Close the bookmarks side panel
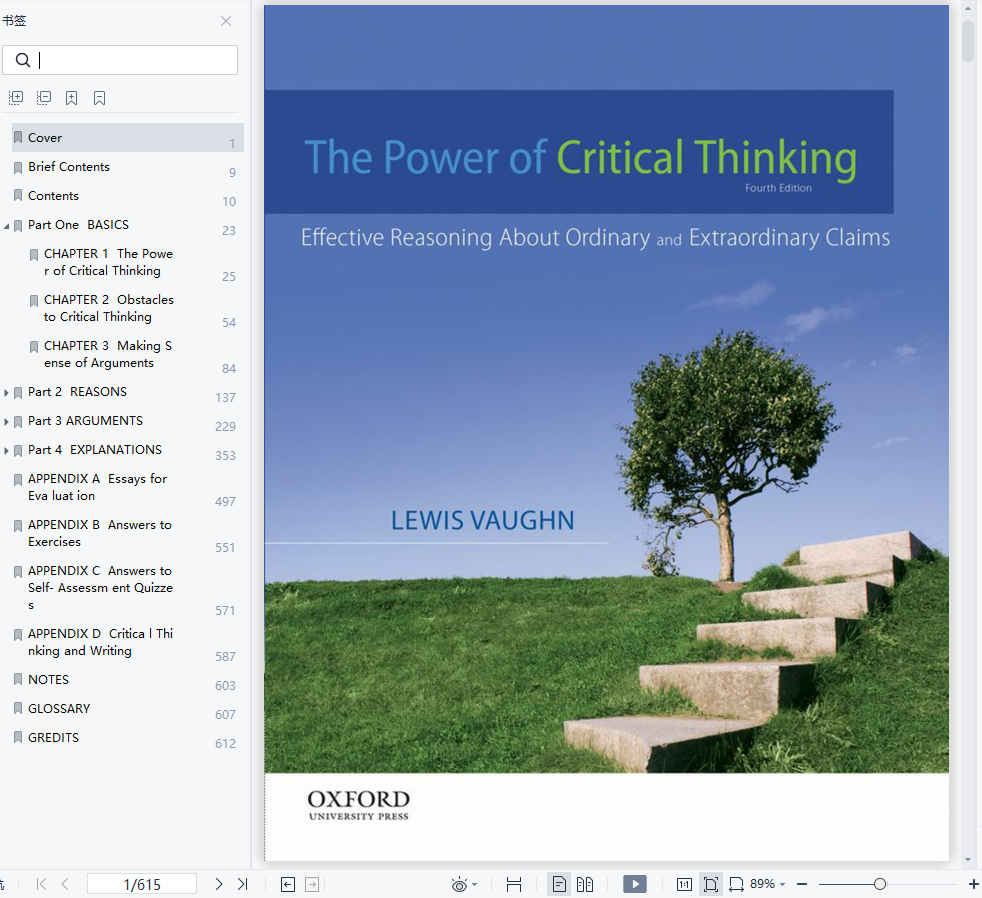The image size is (982, 898). tap(226, 21)
